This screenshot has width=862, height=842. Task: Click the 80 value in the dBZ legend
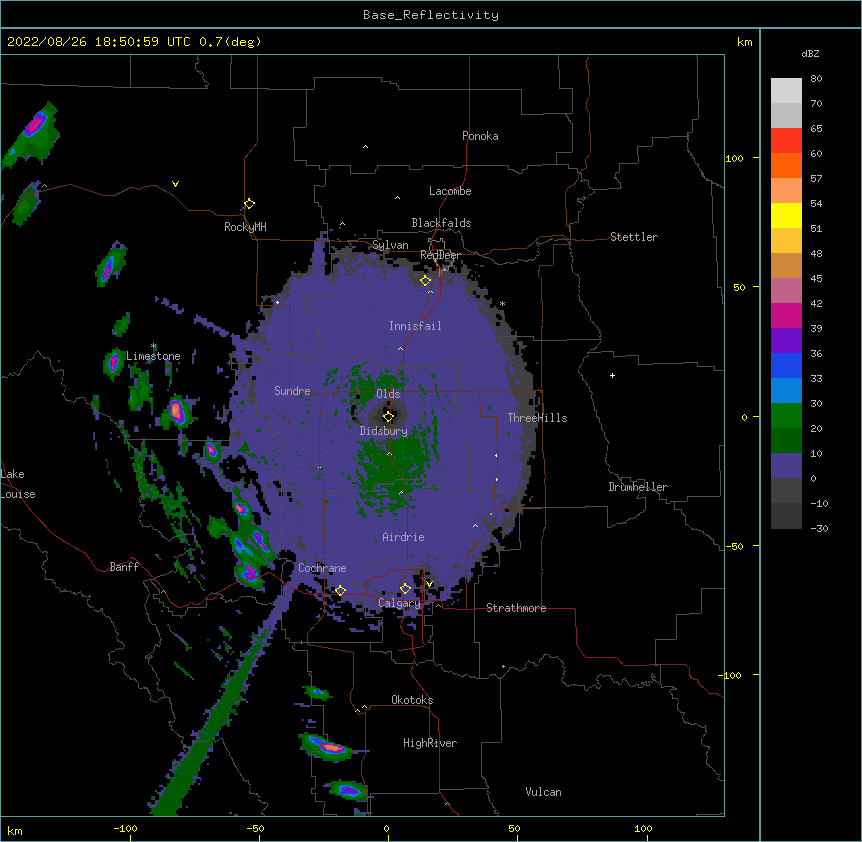pos(816,79)
